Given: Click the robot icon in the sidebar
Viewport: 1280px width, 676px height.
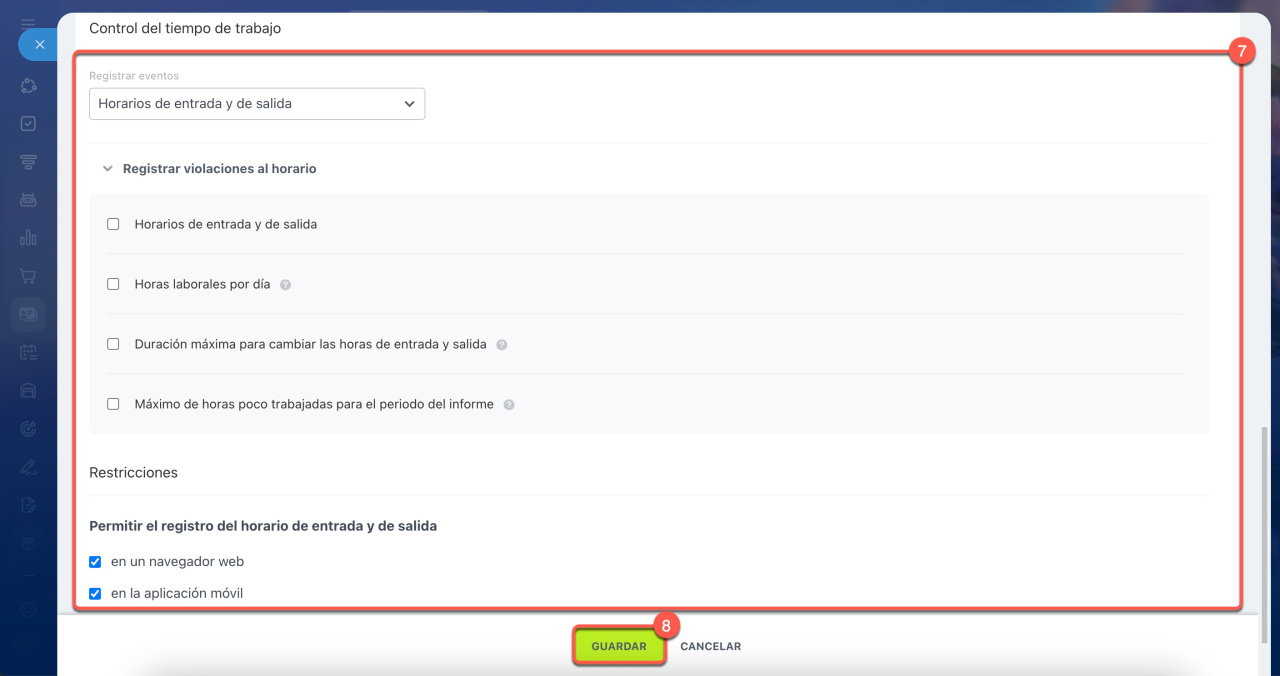Looking at the screenshot, I should 28,200.
